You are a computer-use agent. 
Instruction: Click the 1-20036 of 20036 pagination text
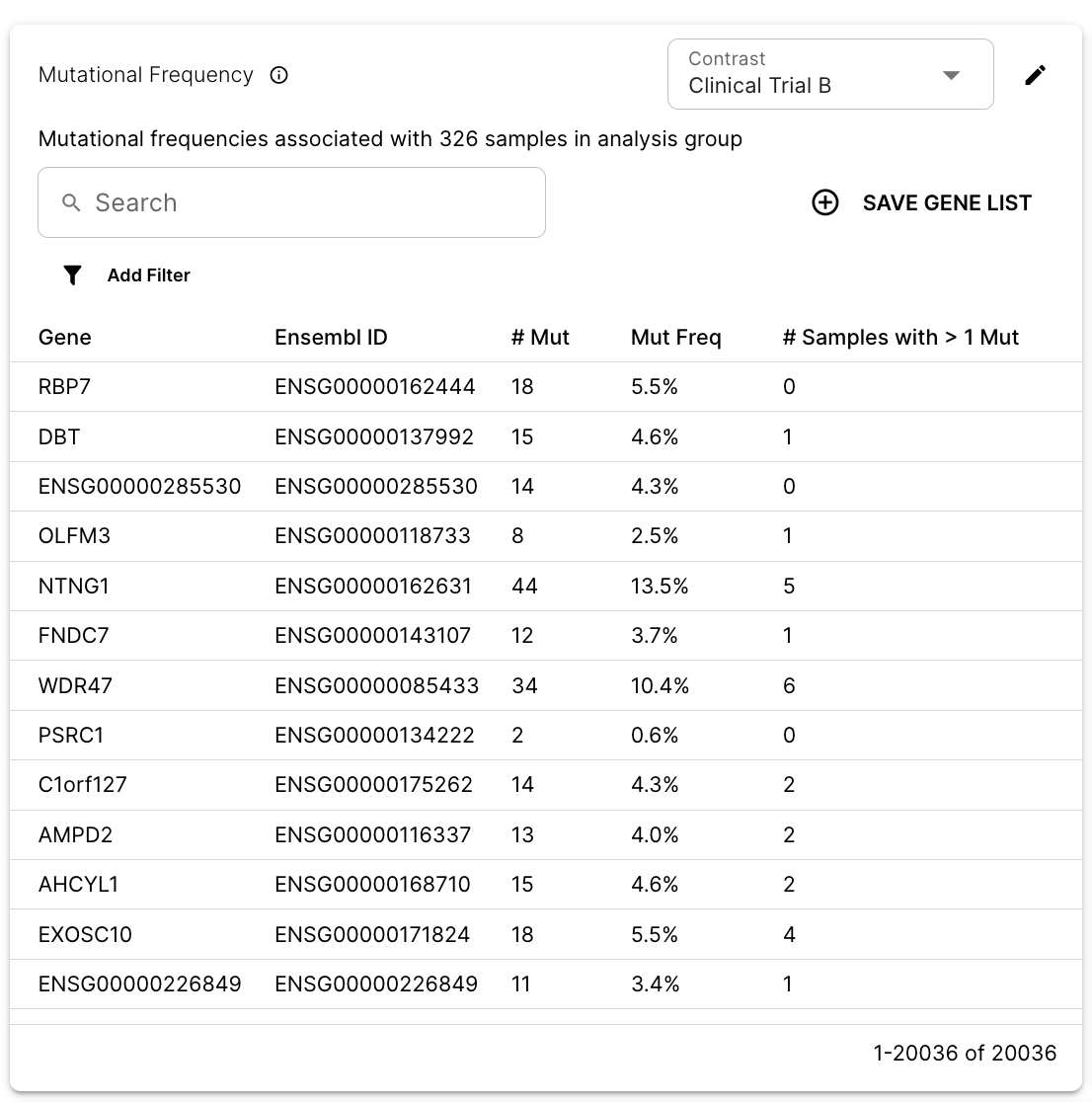pyautogui.click(x=964, y=1054)
